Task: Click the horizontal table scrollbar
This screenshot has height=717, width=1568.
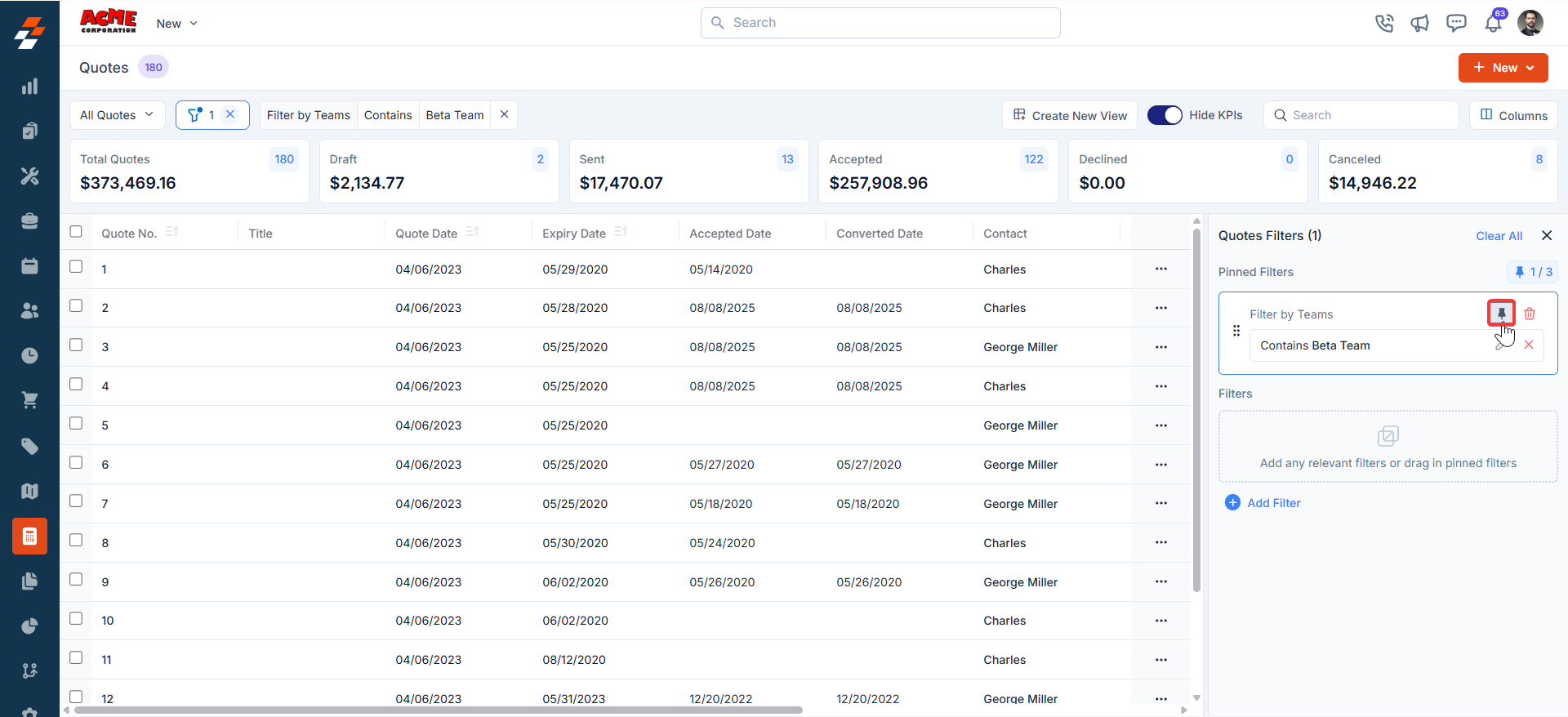Action: pos(438,710)
